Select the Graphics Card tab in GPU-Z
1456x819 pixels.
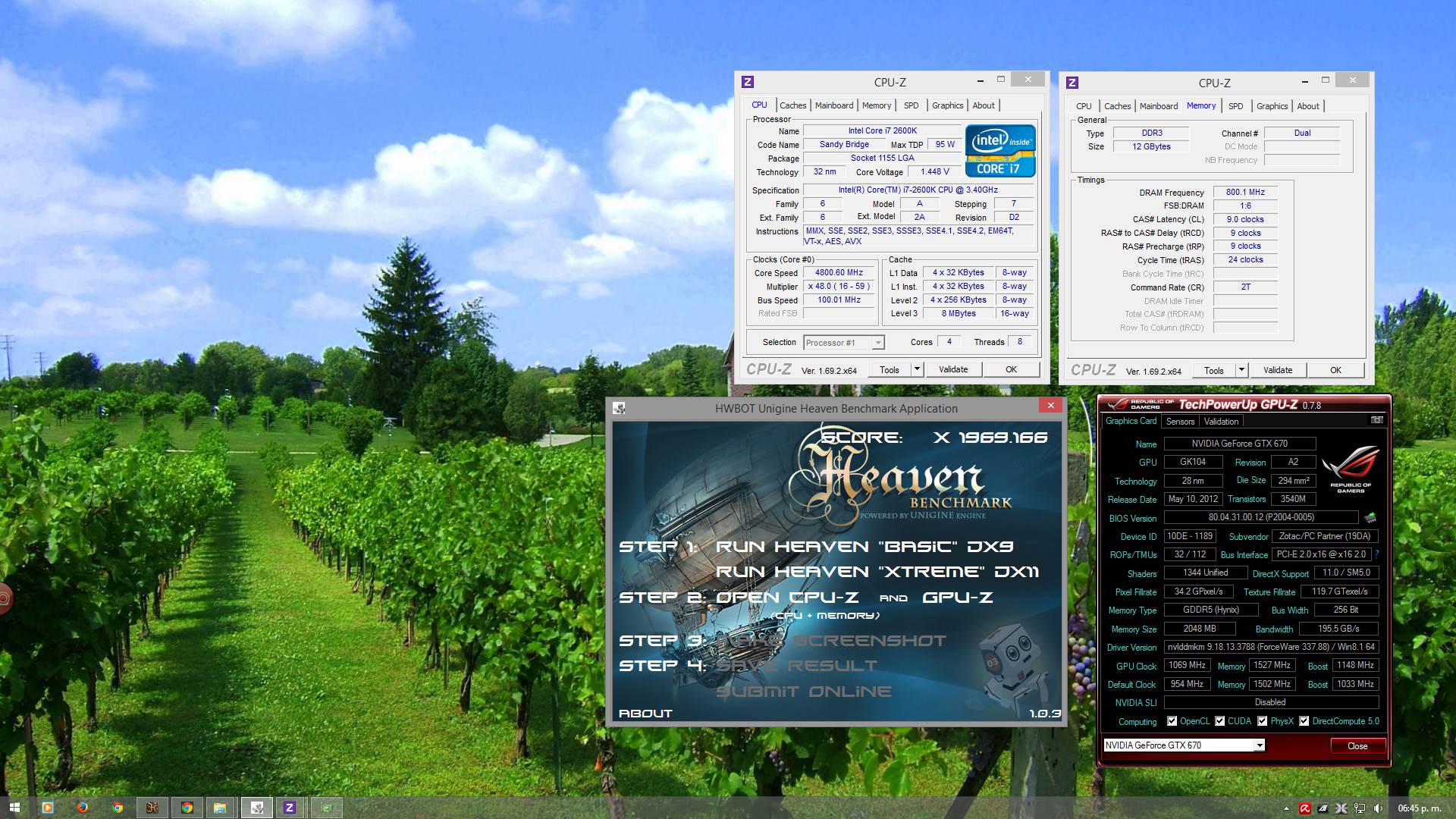(x=1131, y=421)
